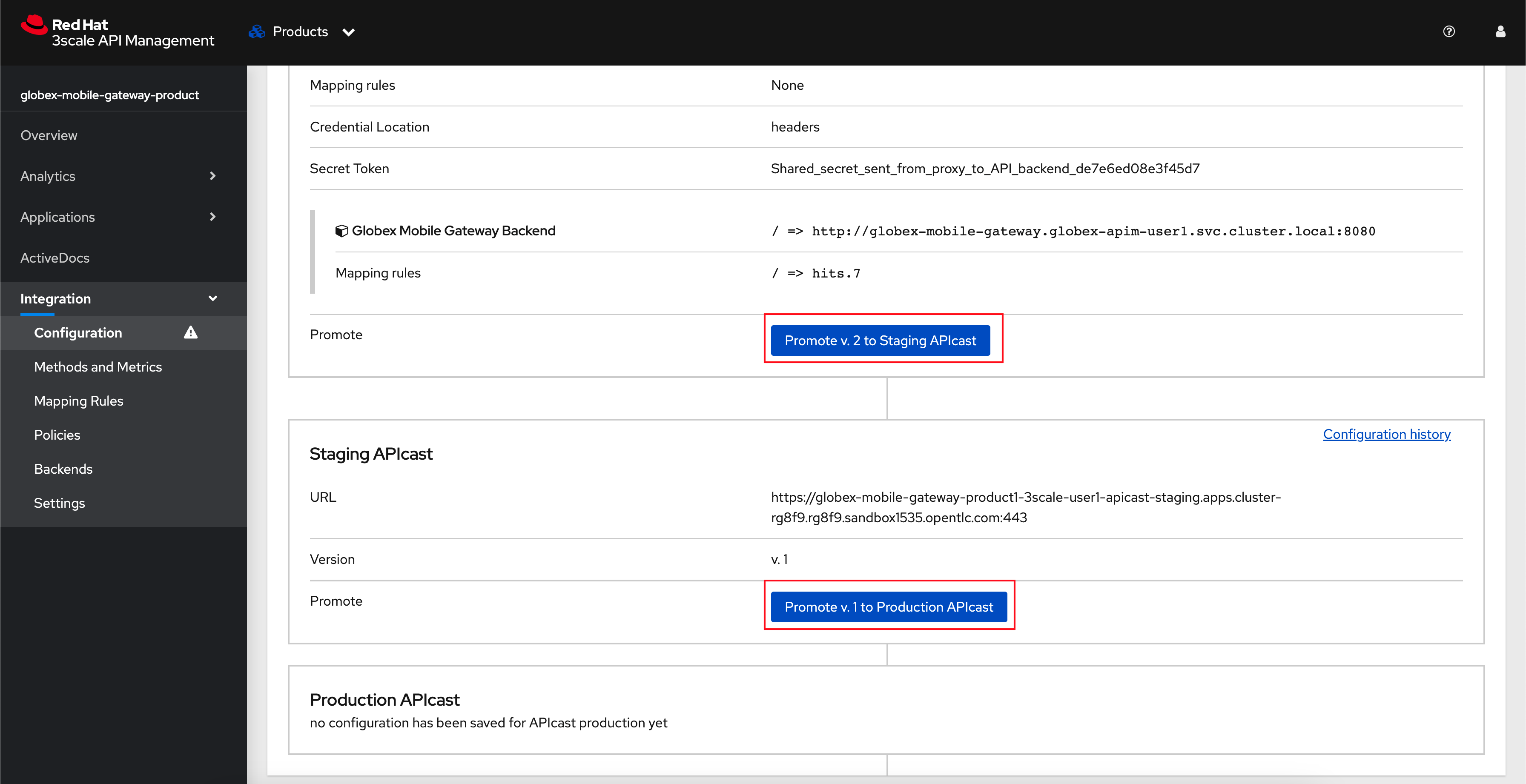This screenshot has width=1526, height=784.
Task: Click the Overview sidebar navigation item
Action: [50, 135]
